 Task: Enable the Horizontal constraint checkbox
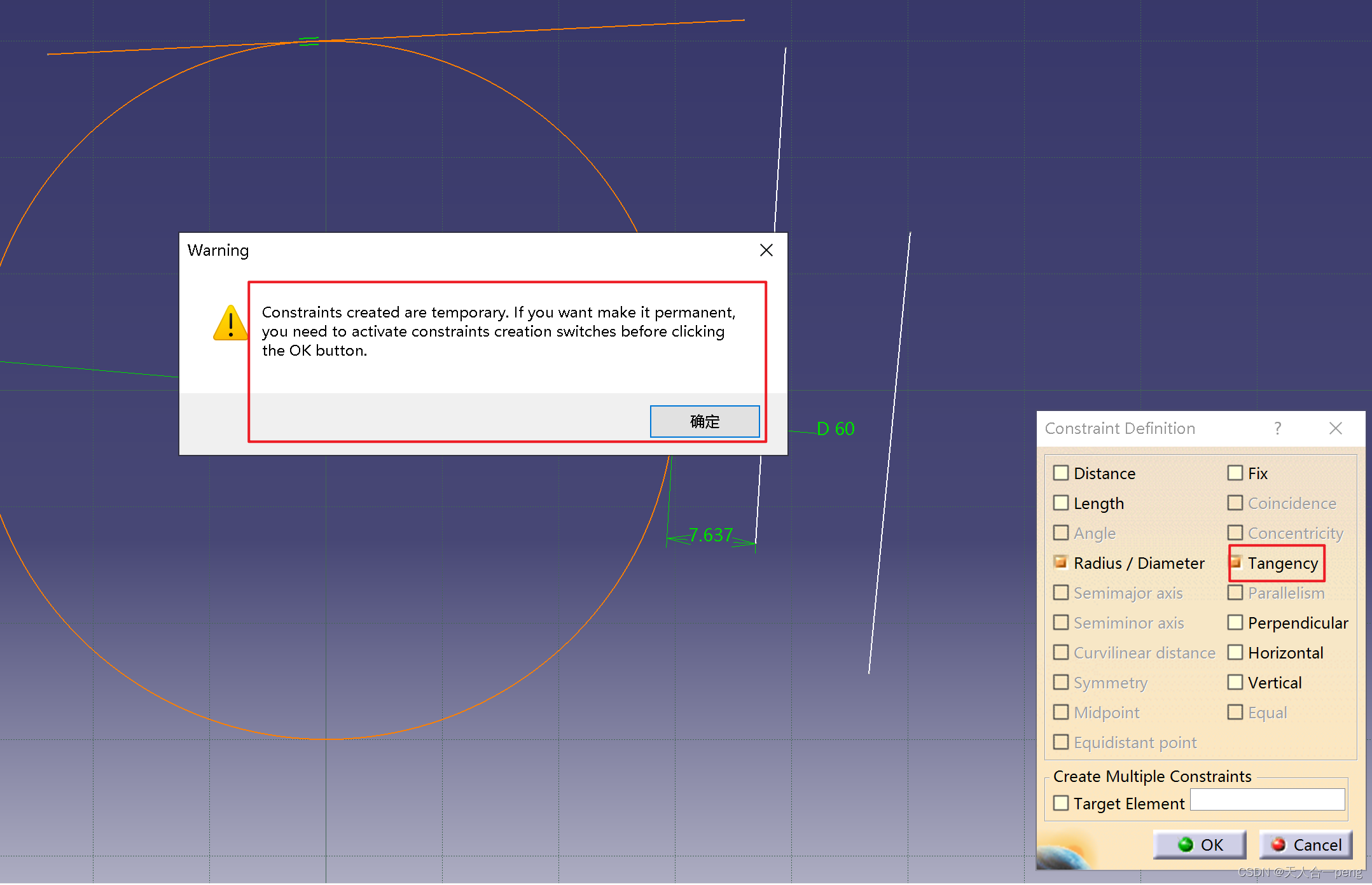pyautogui.click(x=1235, y=652)
